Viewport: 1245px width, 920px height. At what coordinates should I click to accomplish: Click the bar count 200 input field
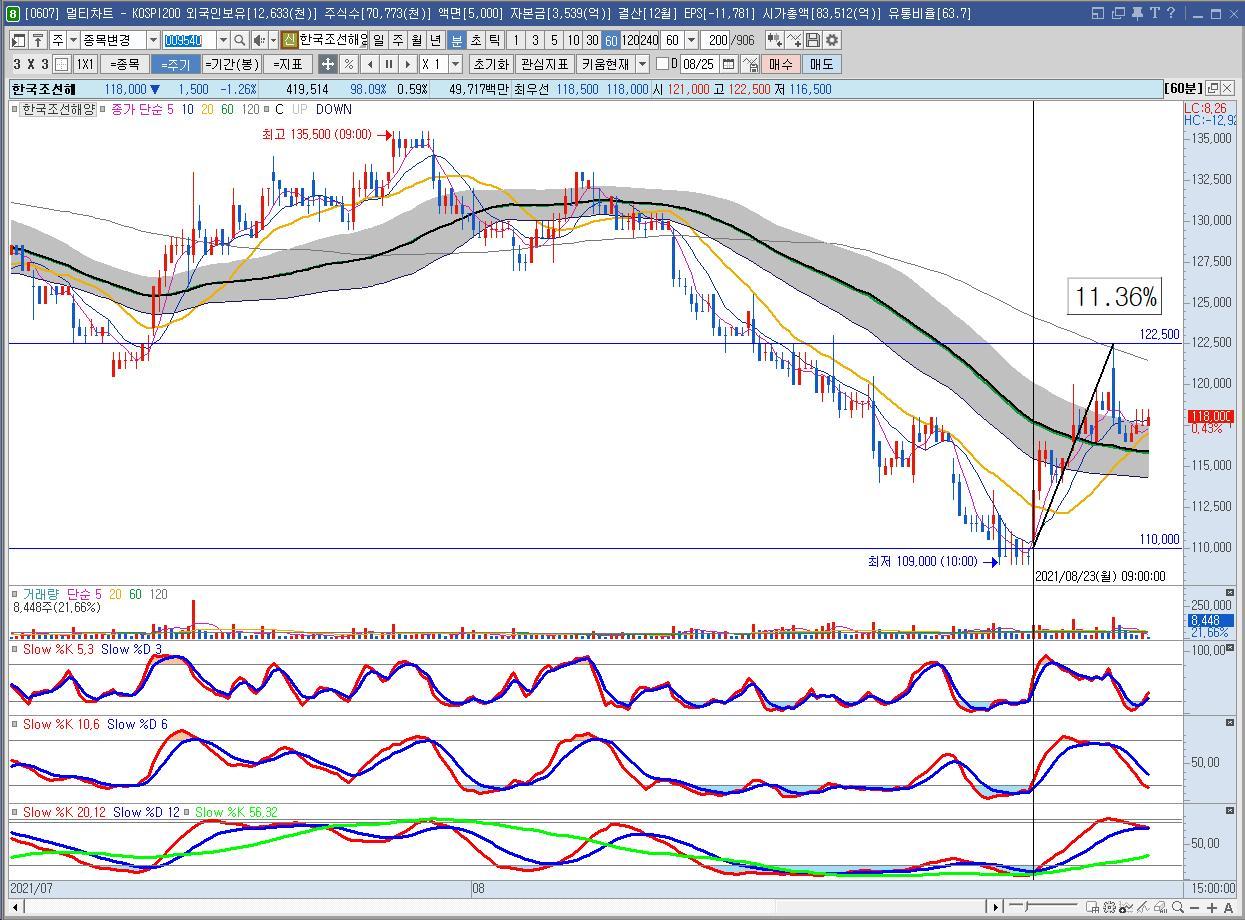[715, 40]
